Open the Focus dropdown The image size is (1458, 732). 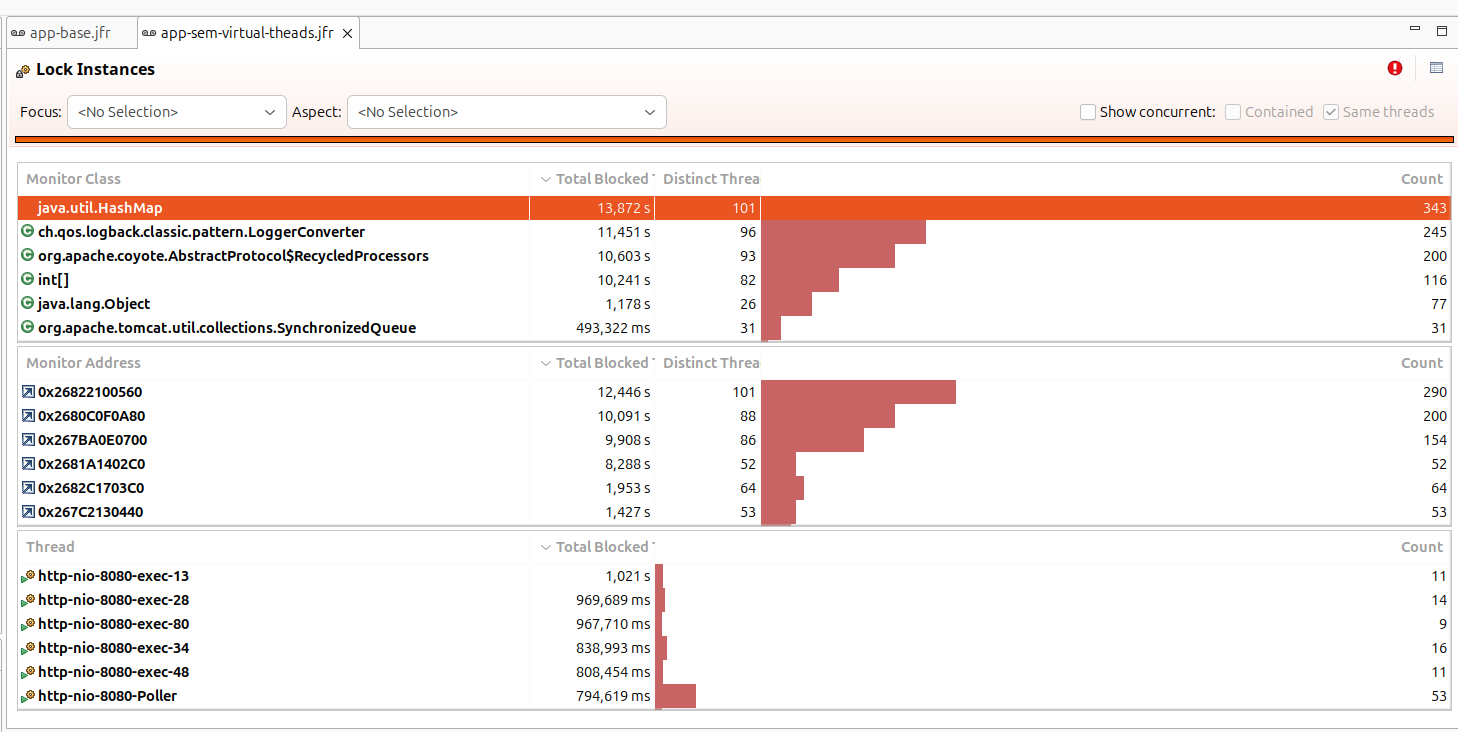(175, 112)
